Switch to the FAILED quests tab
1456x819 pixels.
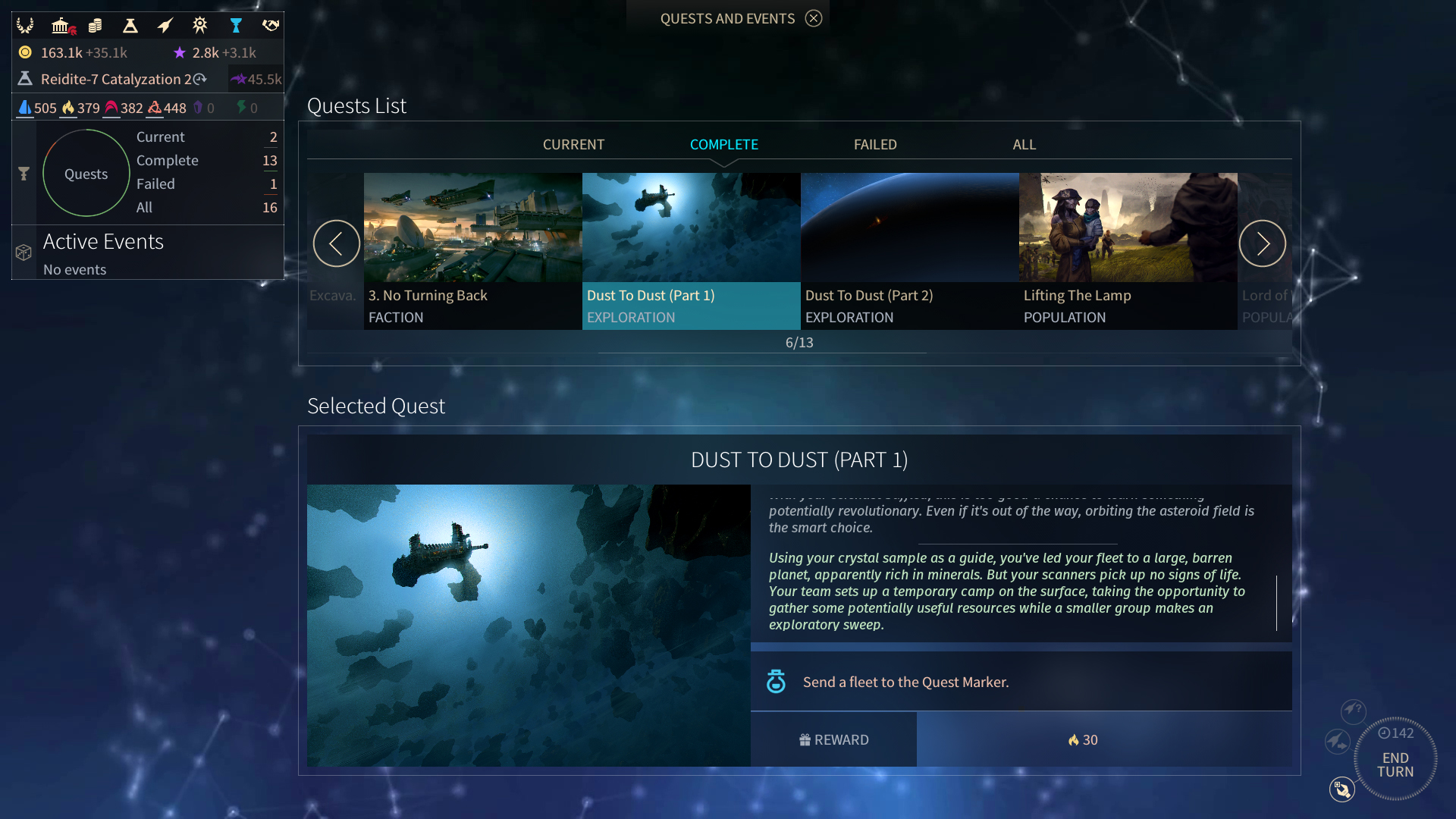[x=875, y=144]
